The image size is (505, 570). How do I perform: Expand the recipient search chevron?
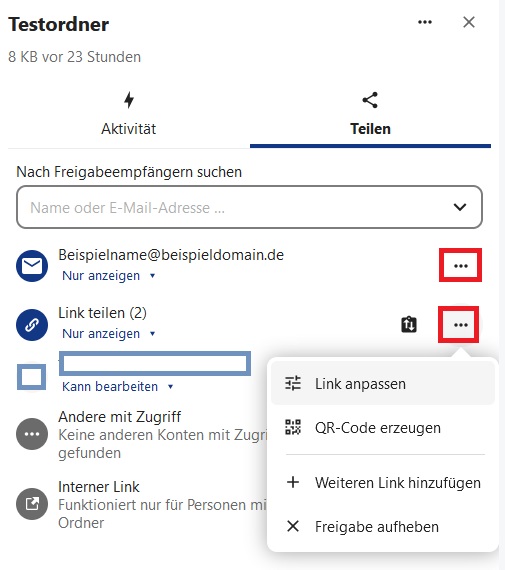pos(460,207)
